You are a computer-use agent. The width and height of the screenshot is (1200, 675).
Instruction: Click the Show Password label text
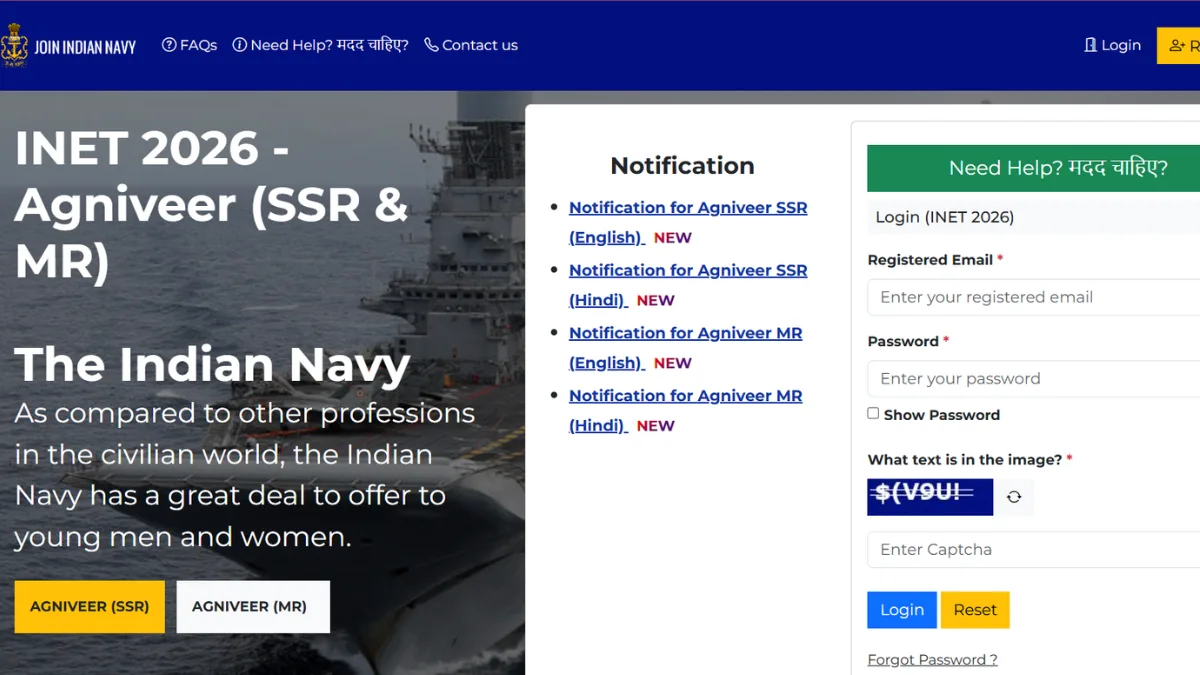(942, 415)
